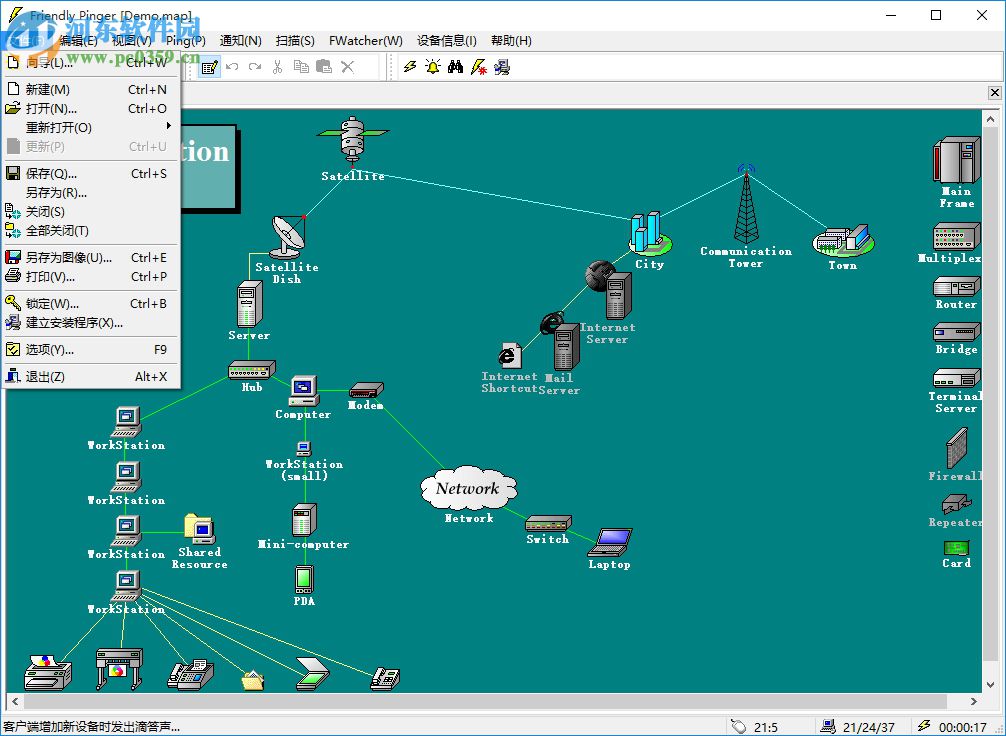Click the Main Frame device icon
The width and height of the screenshot is (1006, 736).
956,160
